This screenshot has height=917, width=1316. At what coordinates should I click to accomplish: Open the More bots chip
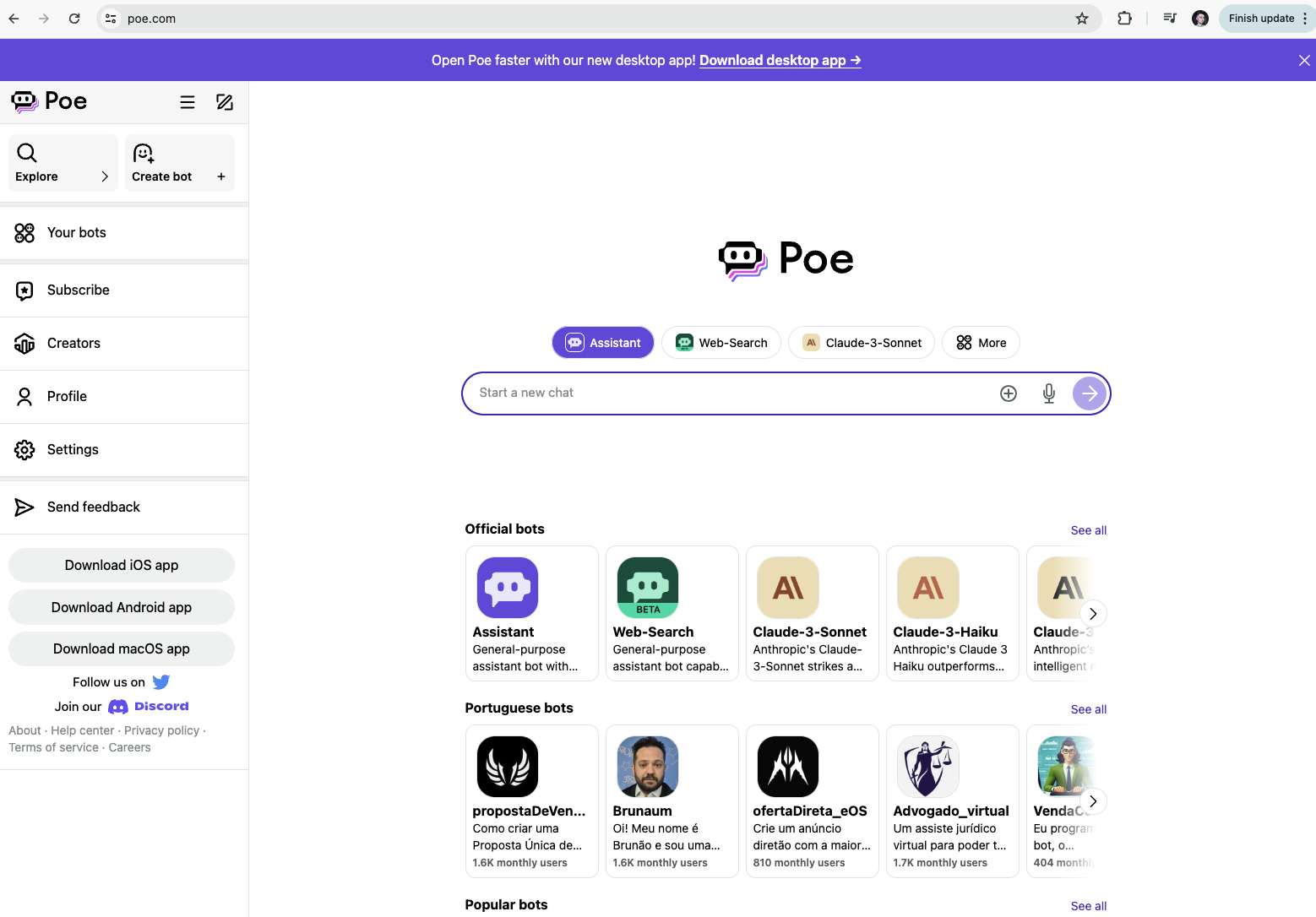[x=981, y=343]
